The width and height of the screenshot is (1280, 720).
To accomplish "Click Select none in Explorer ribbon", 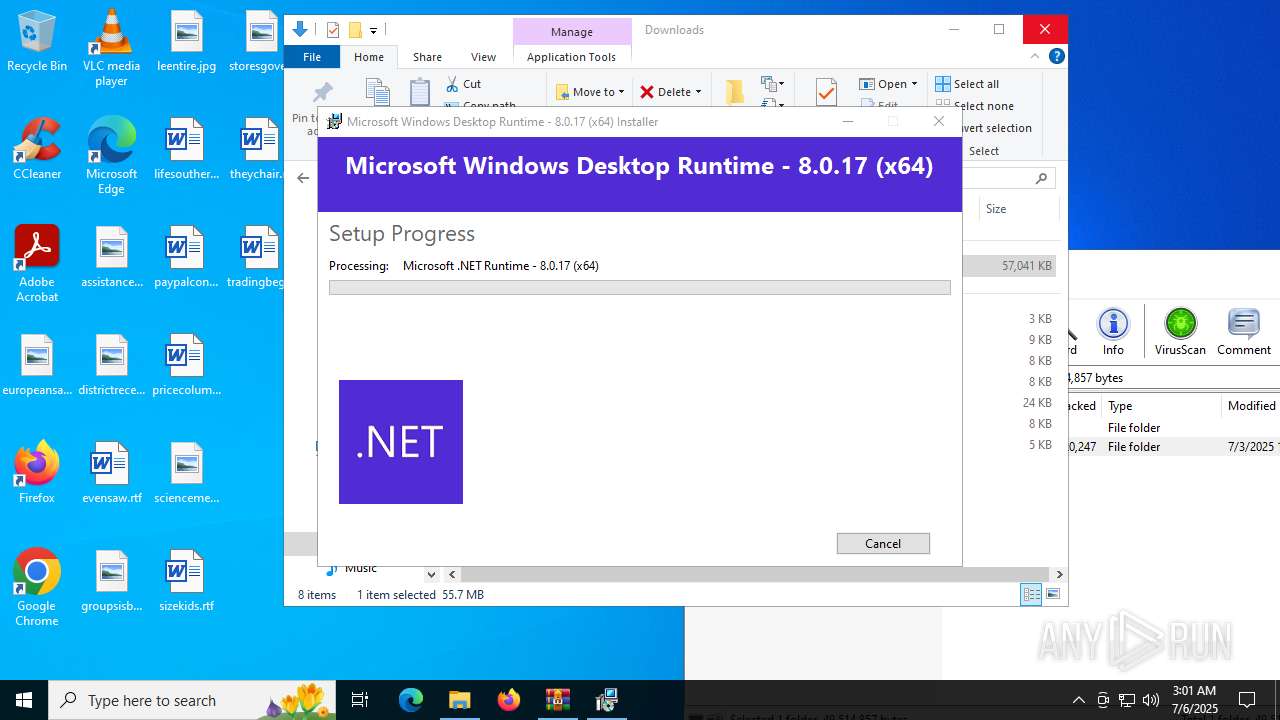I will tap(975, 106).
